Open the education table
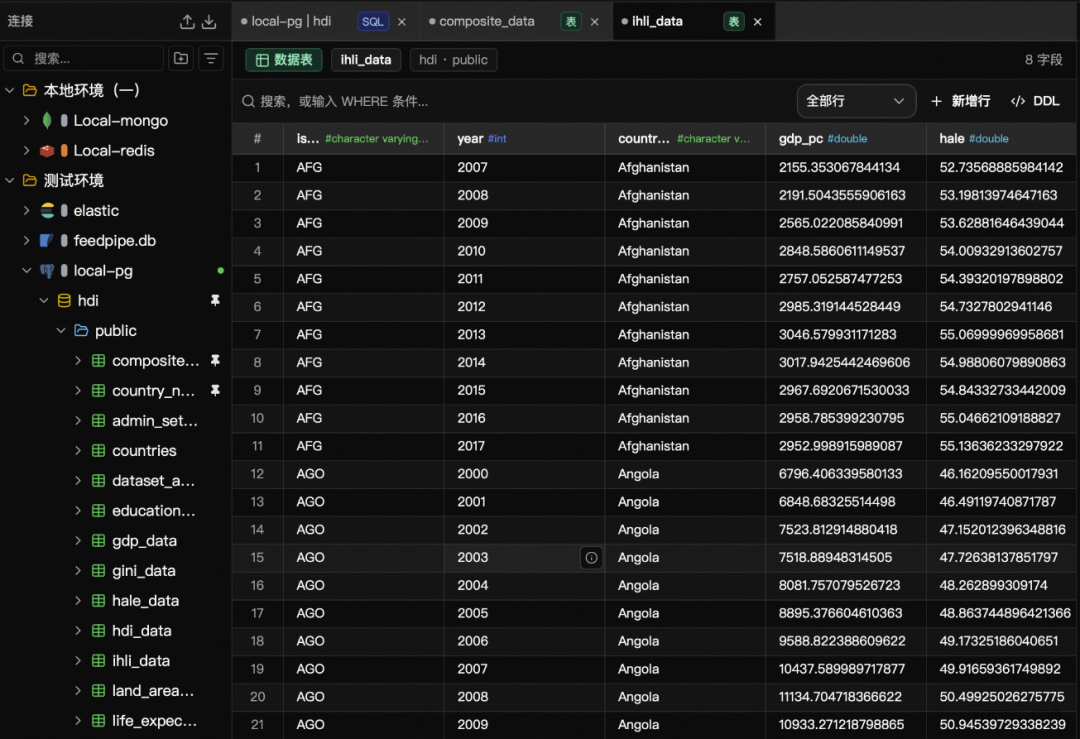Viewport: 1080px width, 739px height. click(x=154, y=510)
